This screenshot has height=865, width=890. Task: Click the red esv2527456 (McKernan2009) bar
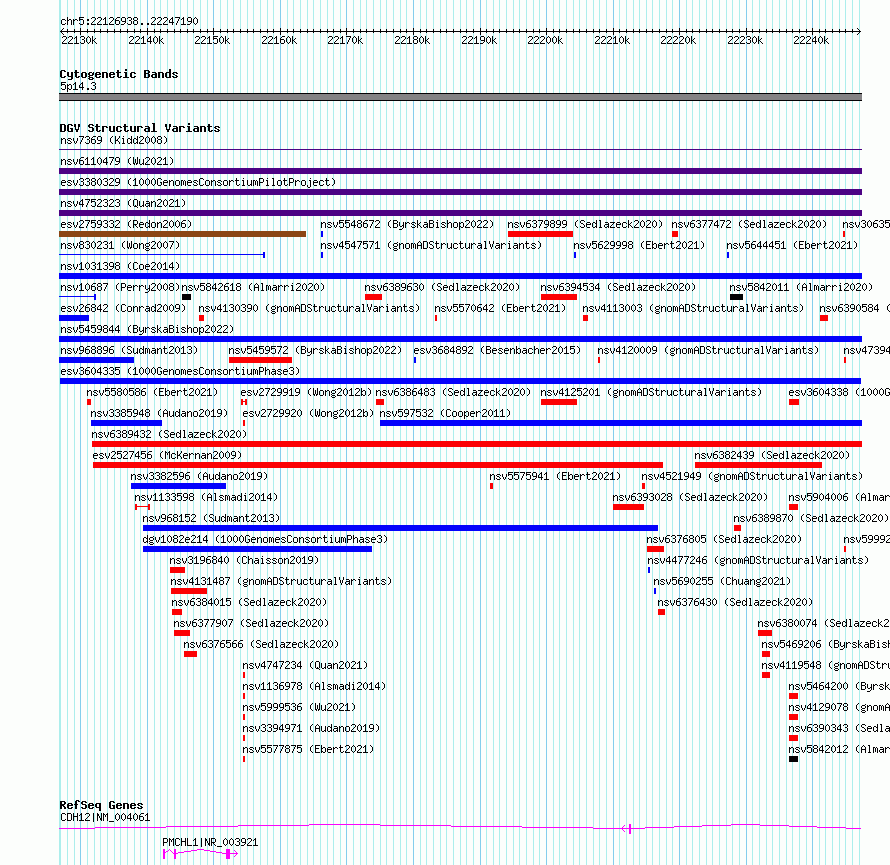[378, 465]
